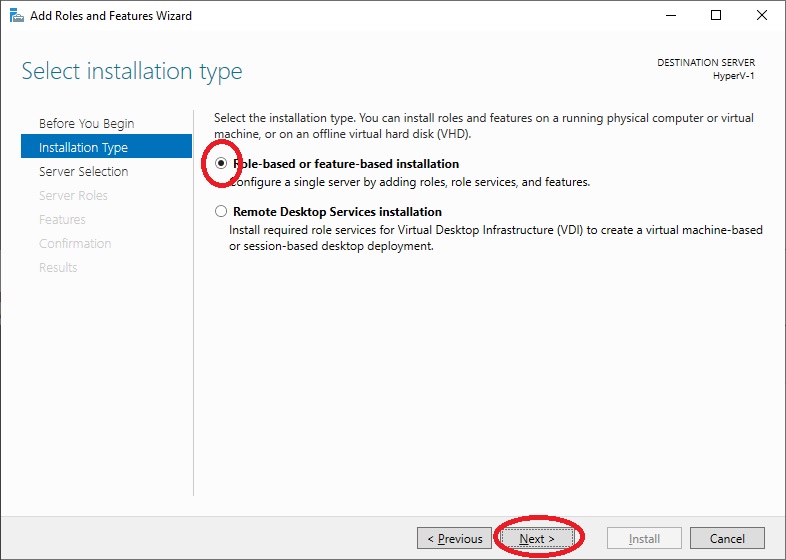Screen dimensions: 786x560
Task: Click the 'Select installation type' heading
Action: tap(132, 71)
